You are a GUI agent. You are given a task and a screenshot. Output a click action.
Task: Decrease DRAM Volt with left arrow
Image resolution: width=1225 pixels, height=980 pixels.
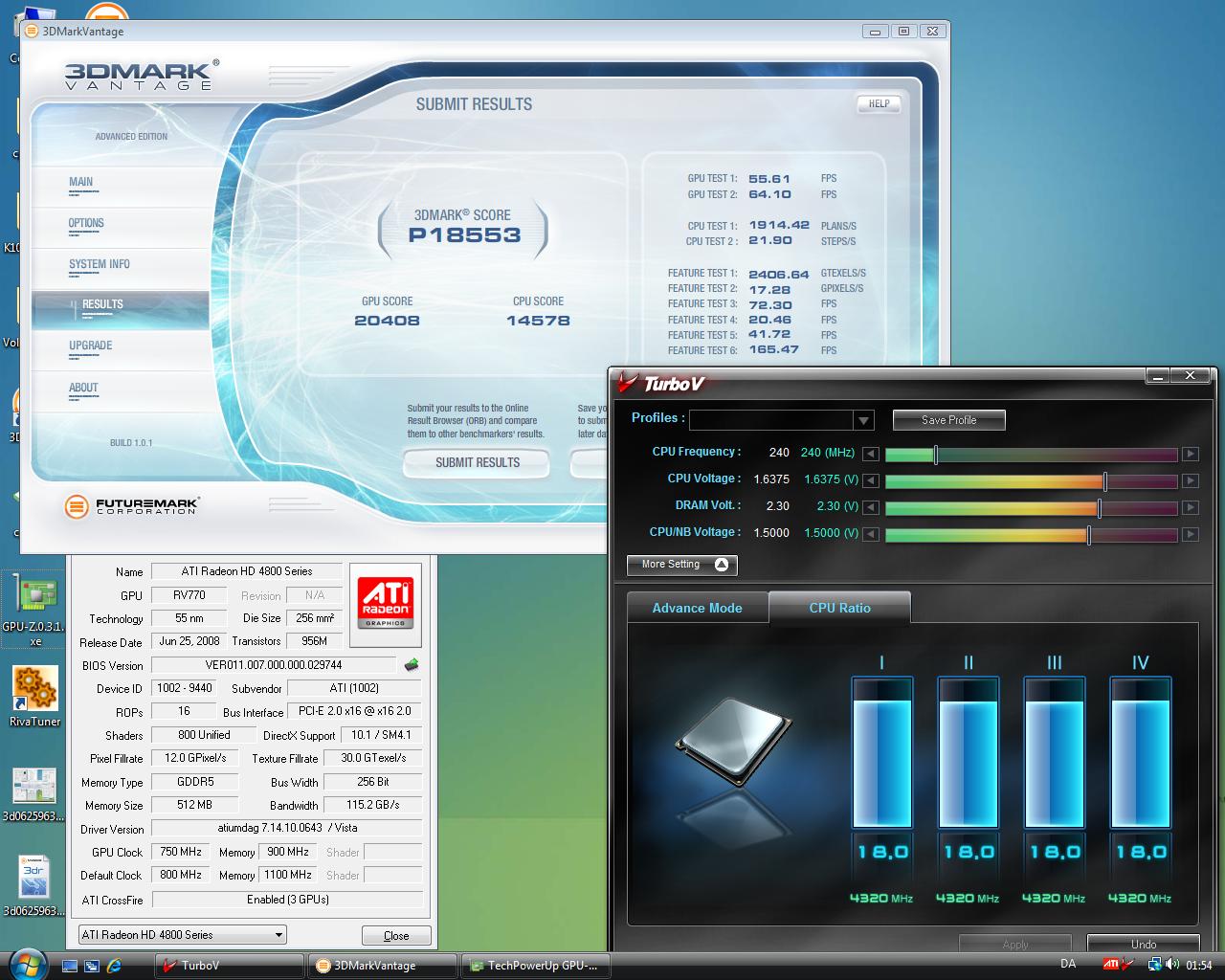tap(870, 507)
